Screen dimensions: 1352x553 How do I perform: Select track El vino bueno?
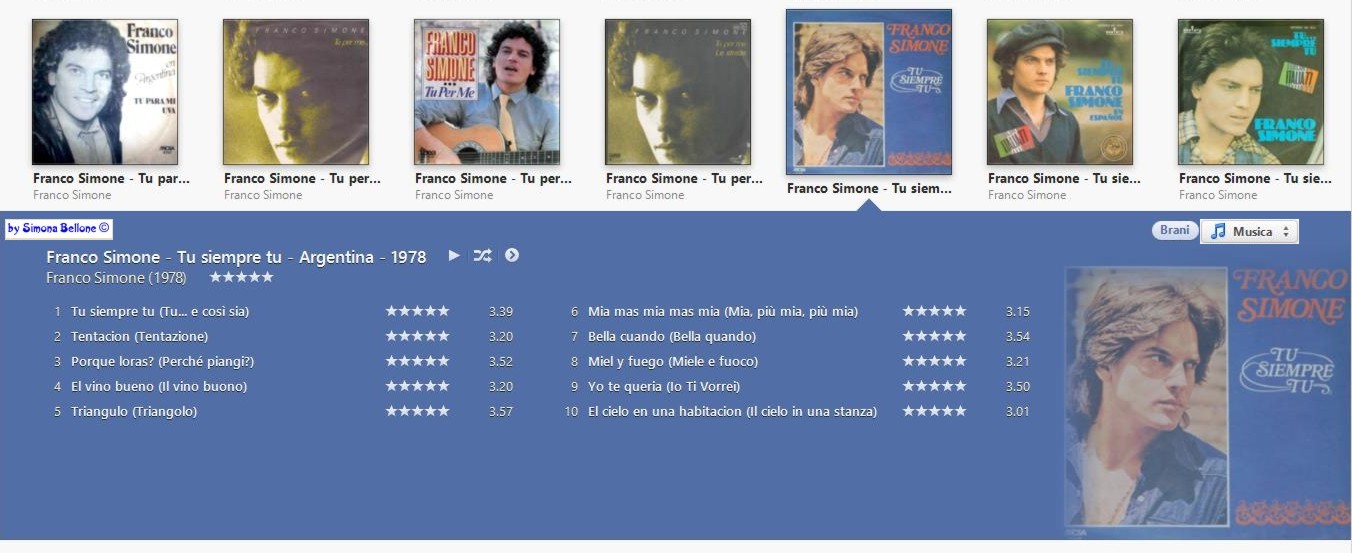click(159, 386)
